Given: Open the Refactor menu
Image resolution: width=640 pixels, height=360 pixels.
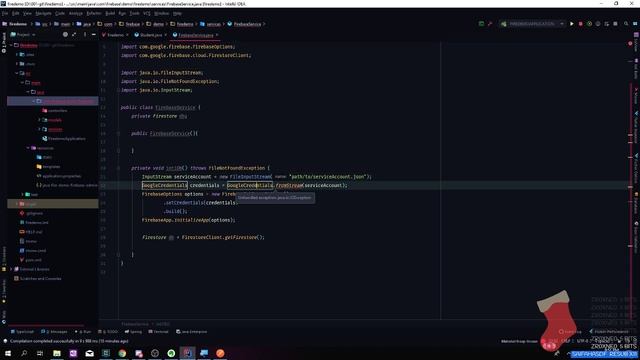Looking at the screenshot, I should [x=94, y=13].
